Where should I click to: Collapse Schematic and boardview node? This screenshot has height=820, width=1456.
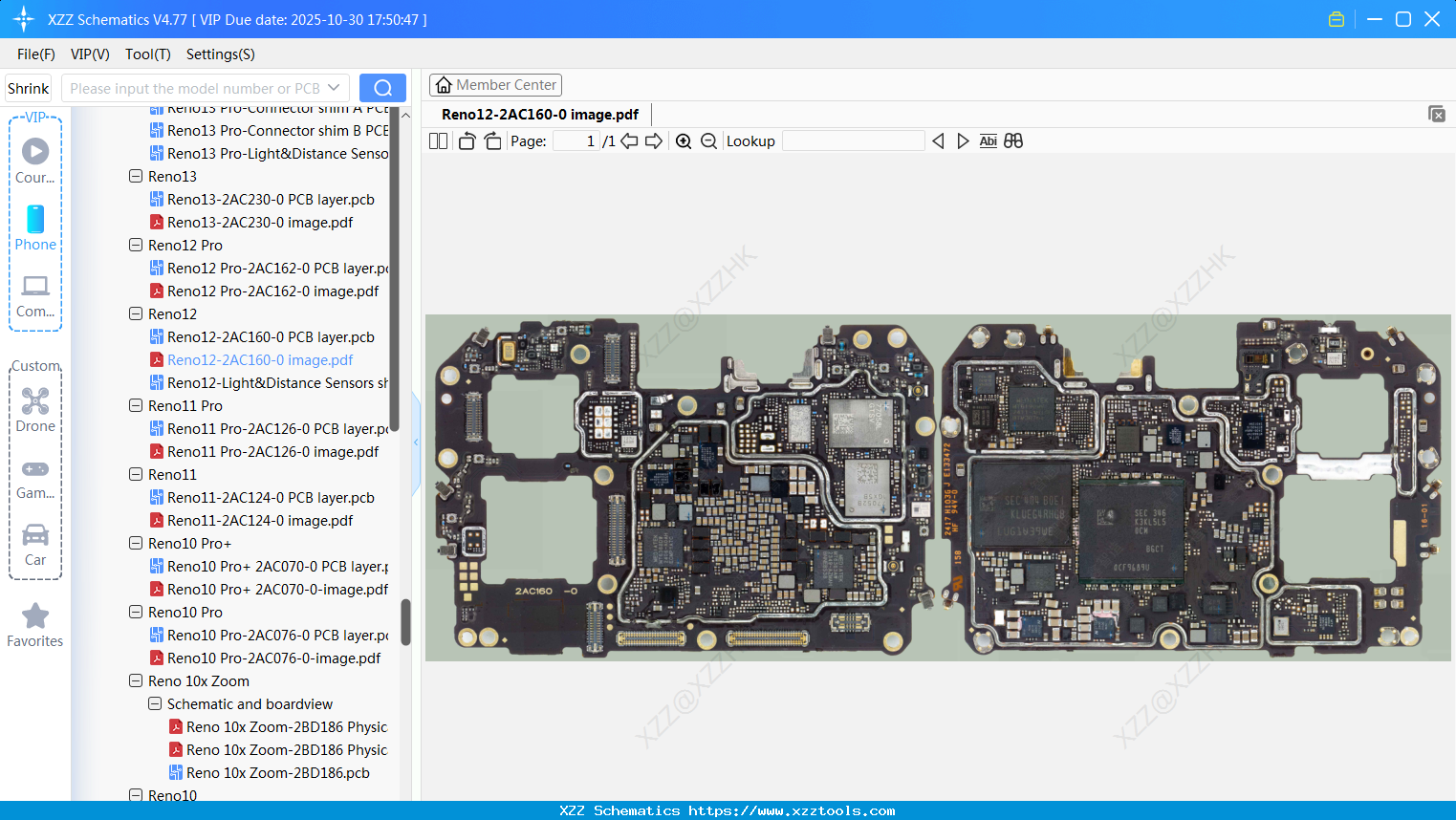tap(155, 703)
